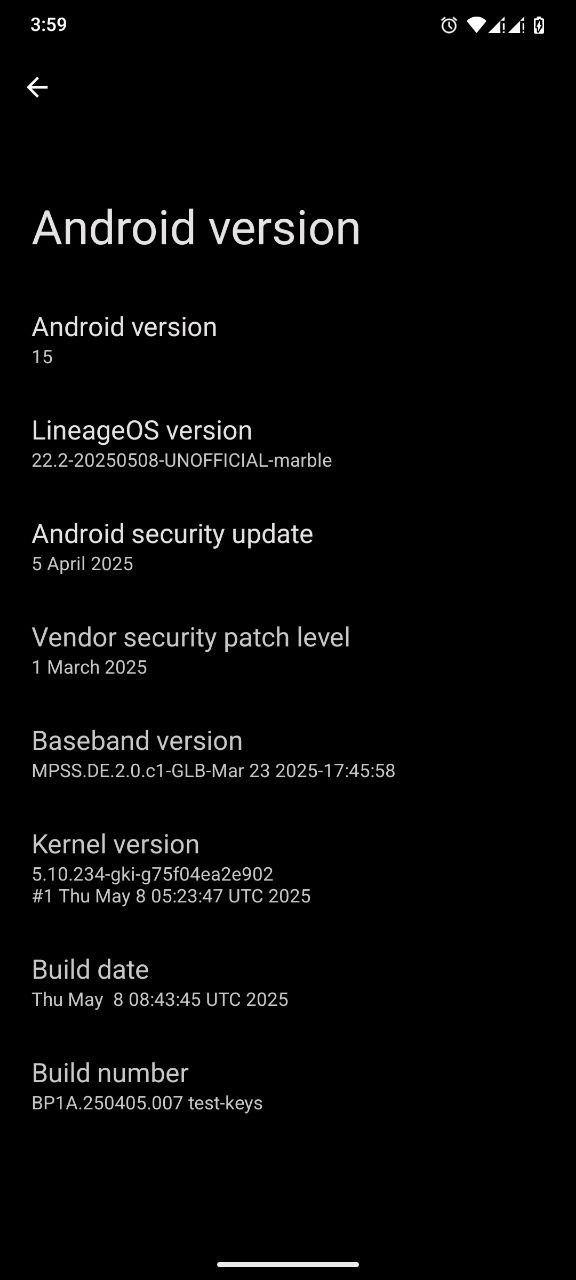
Task: Open the Android version 15 entry
Action: 288,341
